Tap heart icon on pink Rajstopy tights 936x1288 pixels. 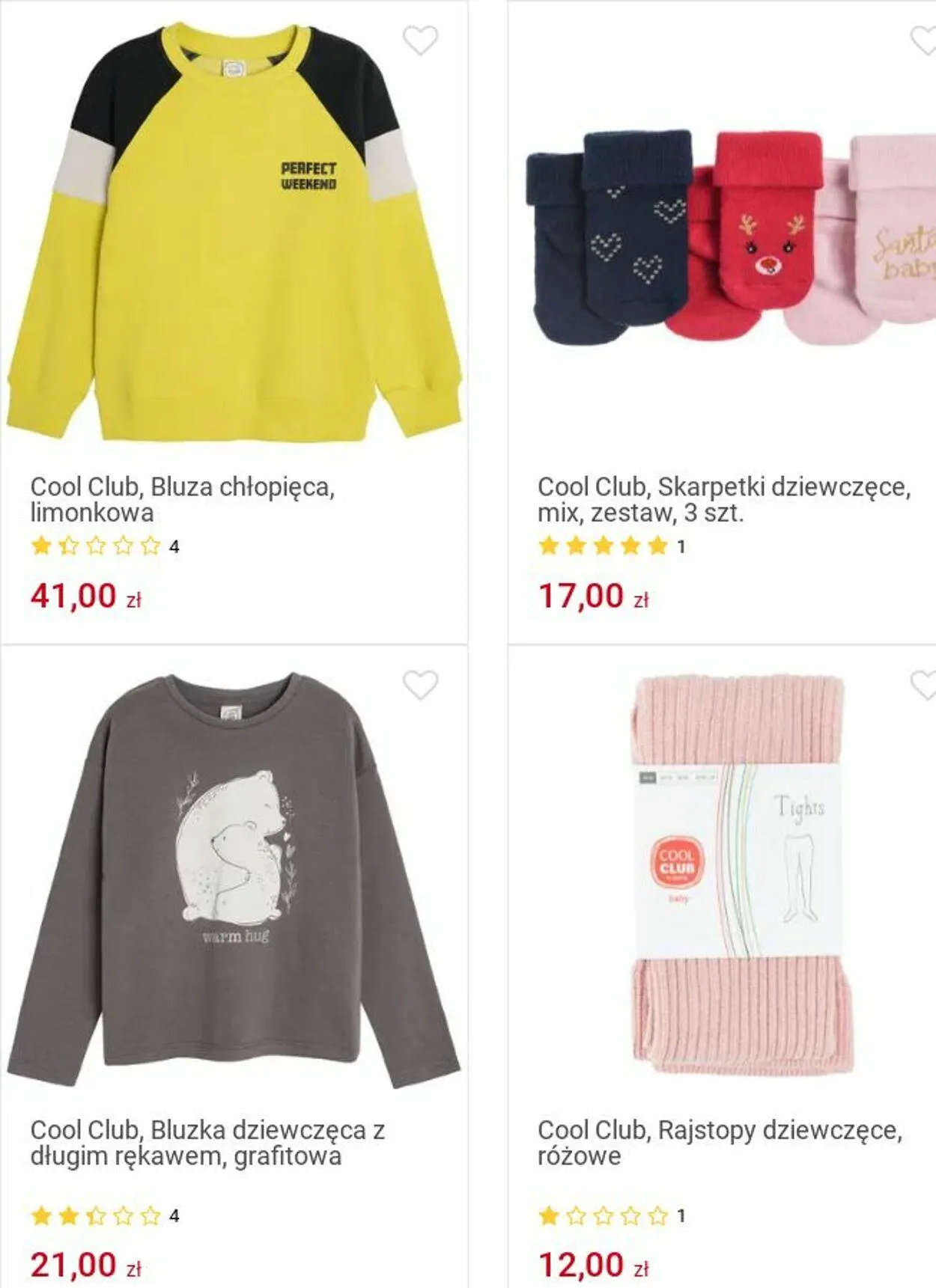925,685
